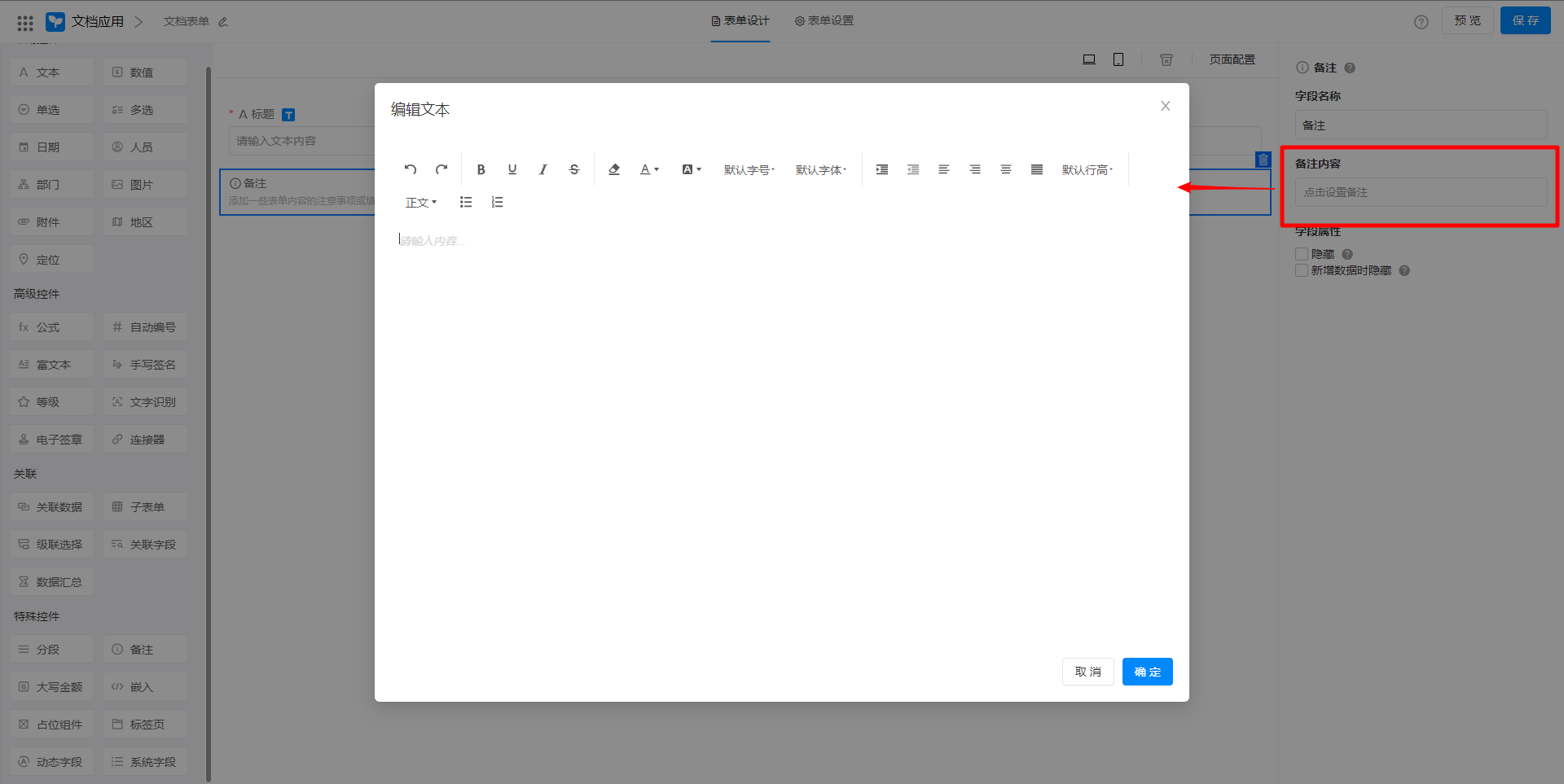Expand the 默认行高 line height dropdown
This screenshot has width=1564, height=784.
click(1087, 169)
